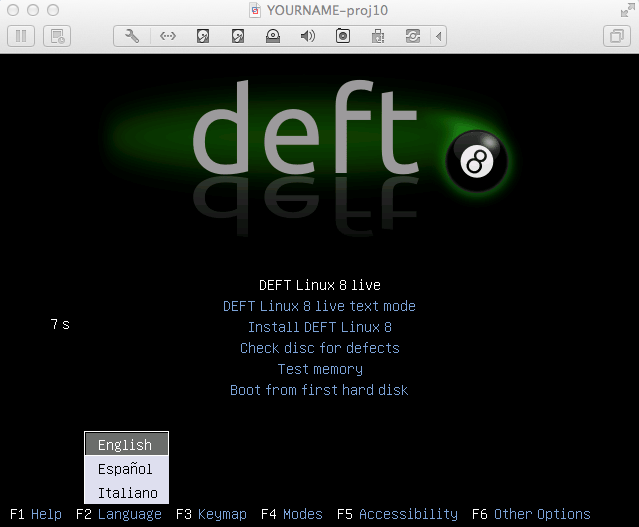Click the CD/DVD drive icon

pos(273,36)
